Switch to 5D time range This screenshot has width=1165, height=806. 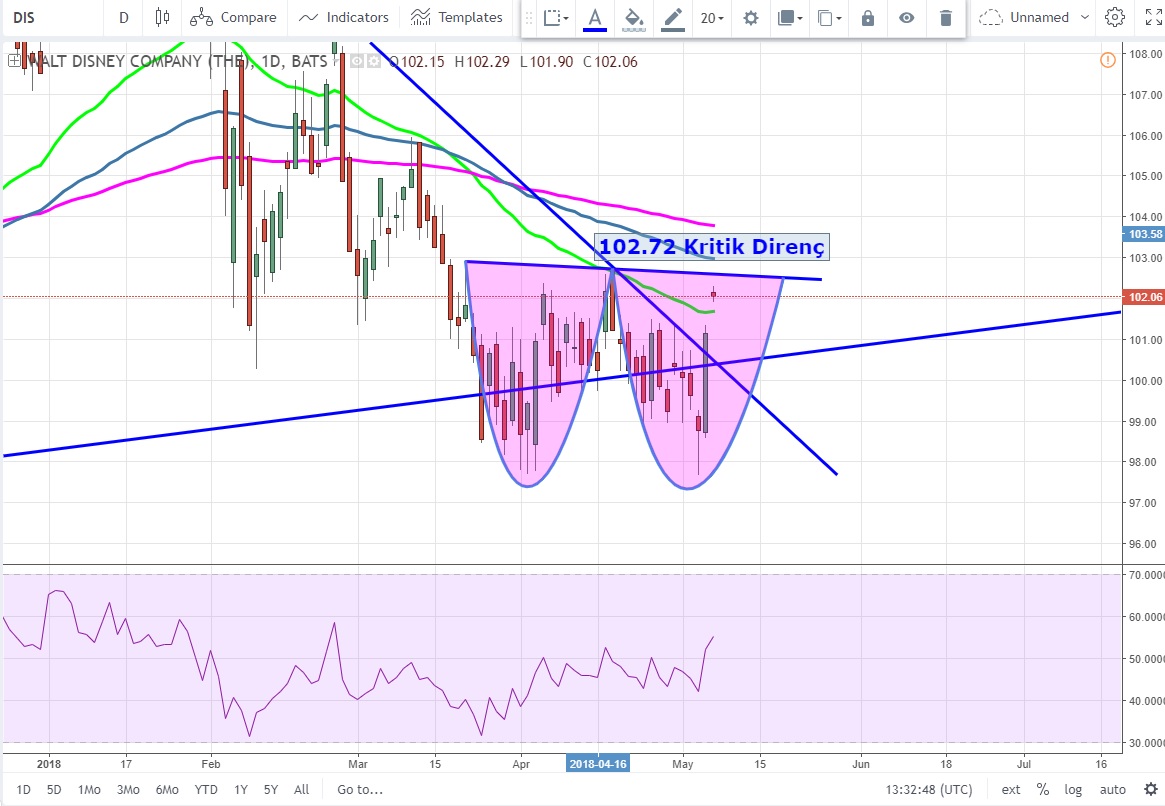tap(54, 790)
